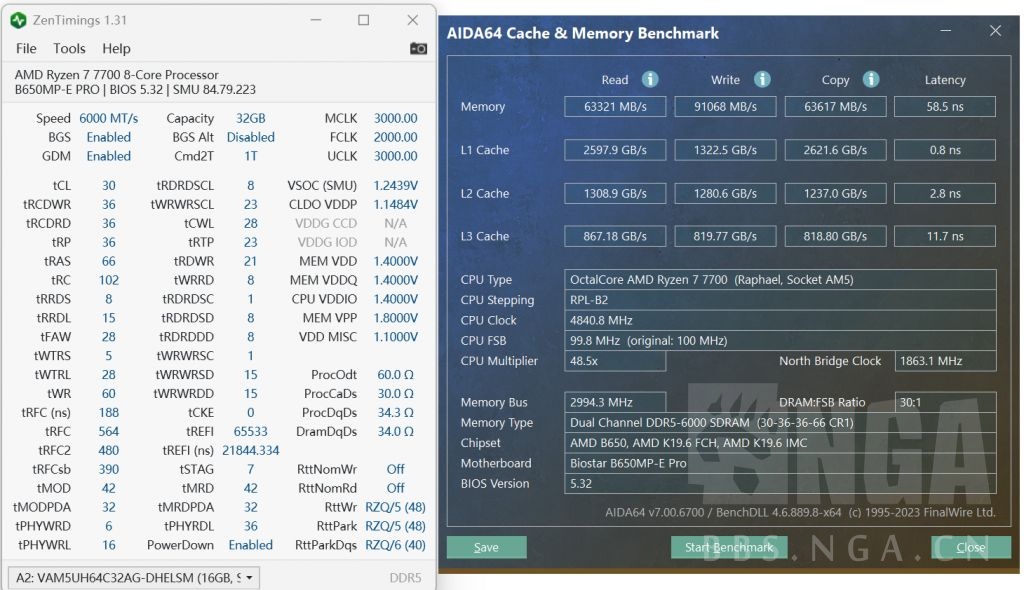Open the Tools menu
This screenshot has width=1024, height=590.
point(69,48)
